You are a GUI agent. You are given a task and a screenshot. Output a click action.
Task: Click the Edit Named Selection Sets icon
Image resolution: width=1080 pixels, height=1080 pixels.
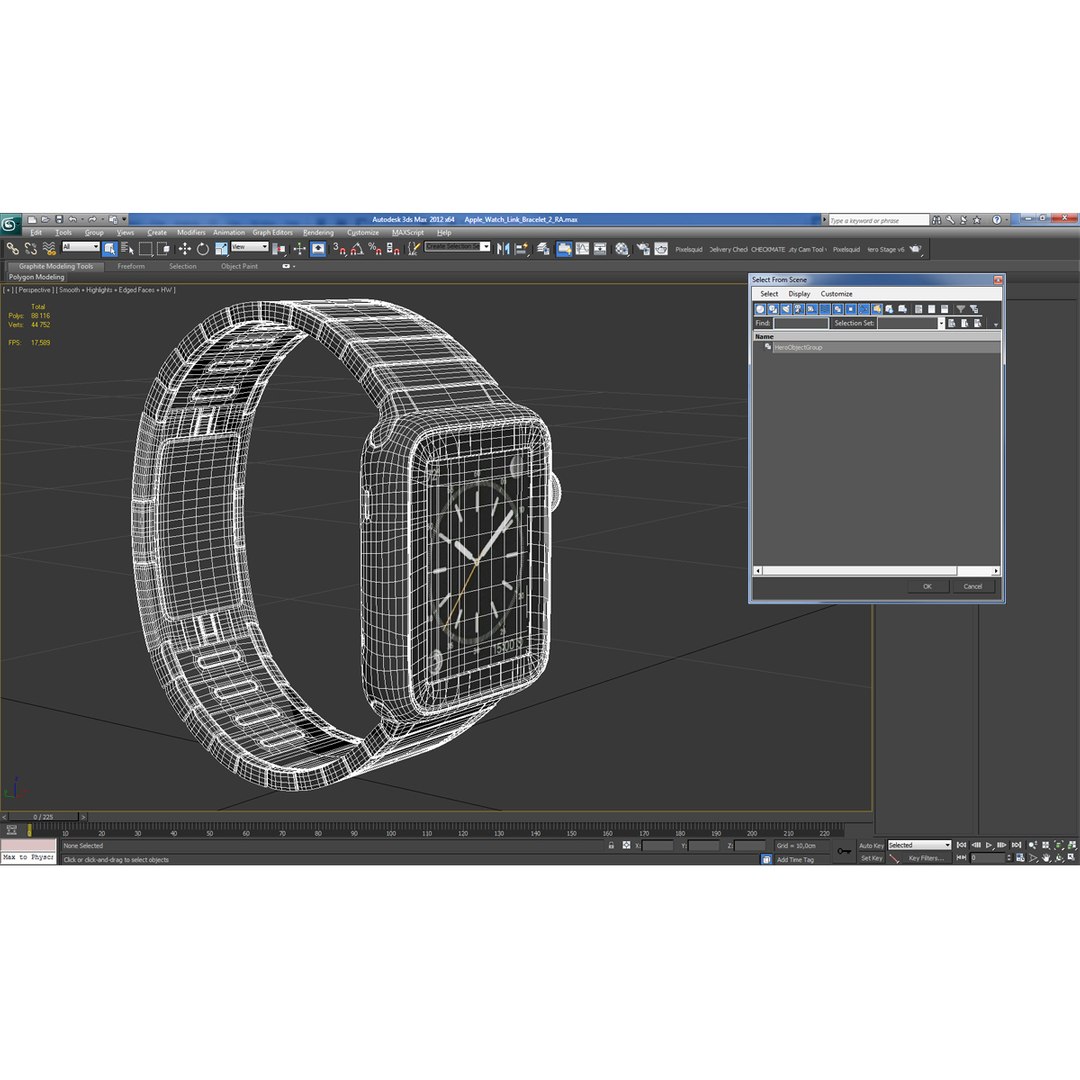click(413, 249)
